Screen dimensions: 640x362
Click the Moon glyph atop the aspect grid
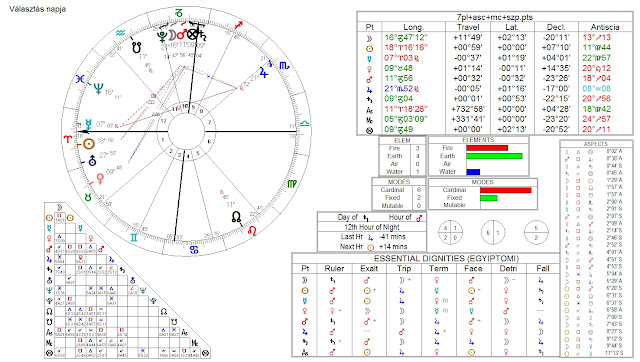(x=60, y=207)
